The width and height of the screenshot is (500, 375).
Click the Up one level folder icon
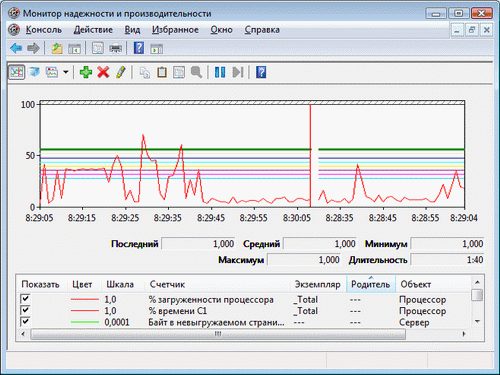[57, 49]
